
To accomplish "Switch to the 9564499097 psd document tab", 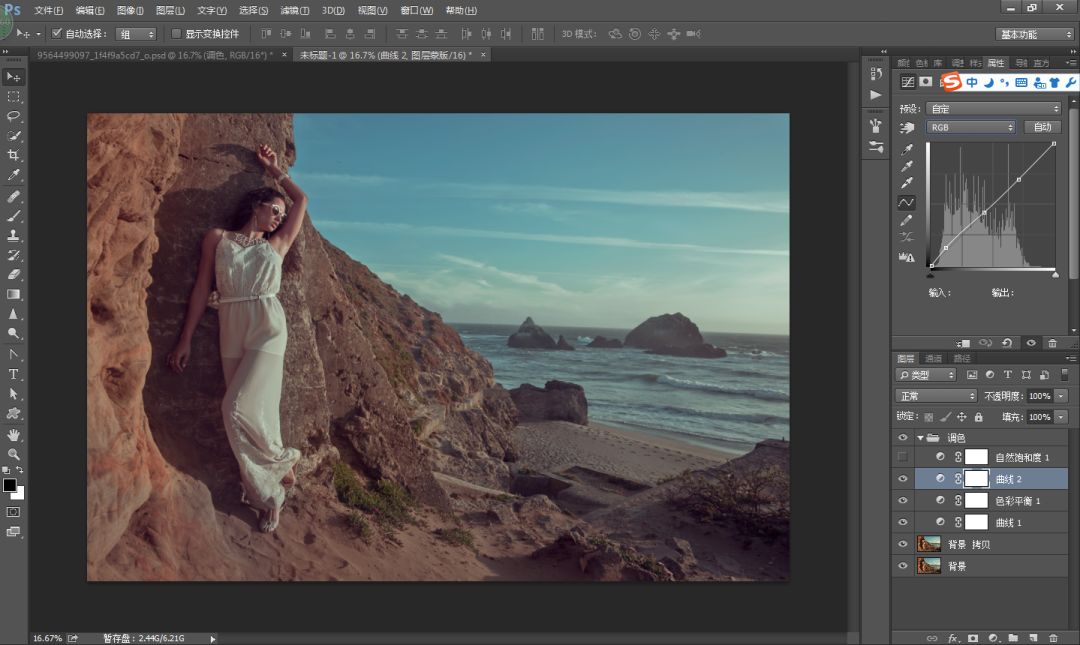I will (x=152, y=54).
